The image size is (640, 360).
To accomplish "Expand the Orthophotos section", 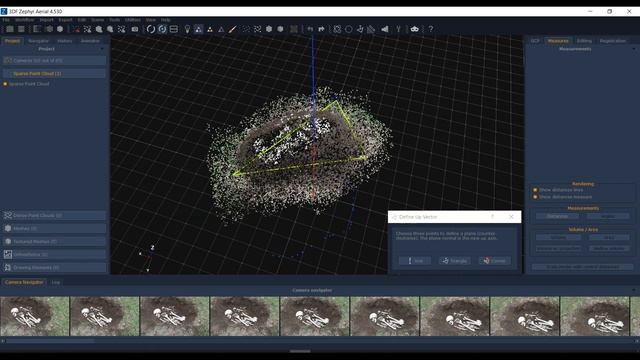I will coord(54,254).
